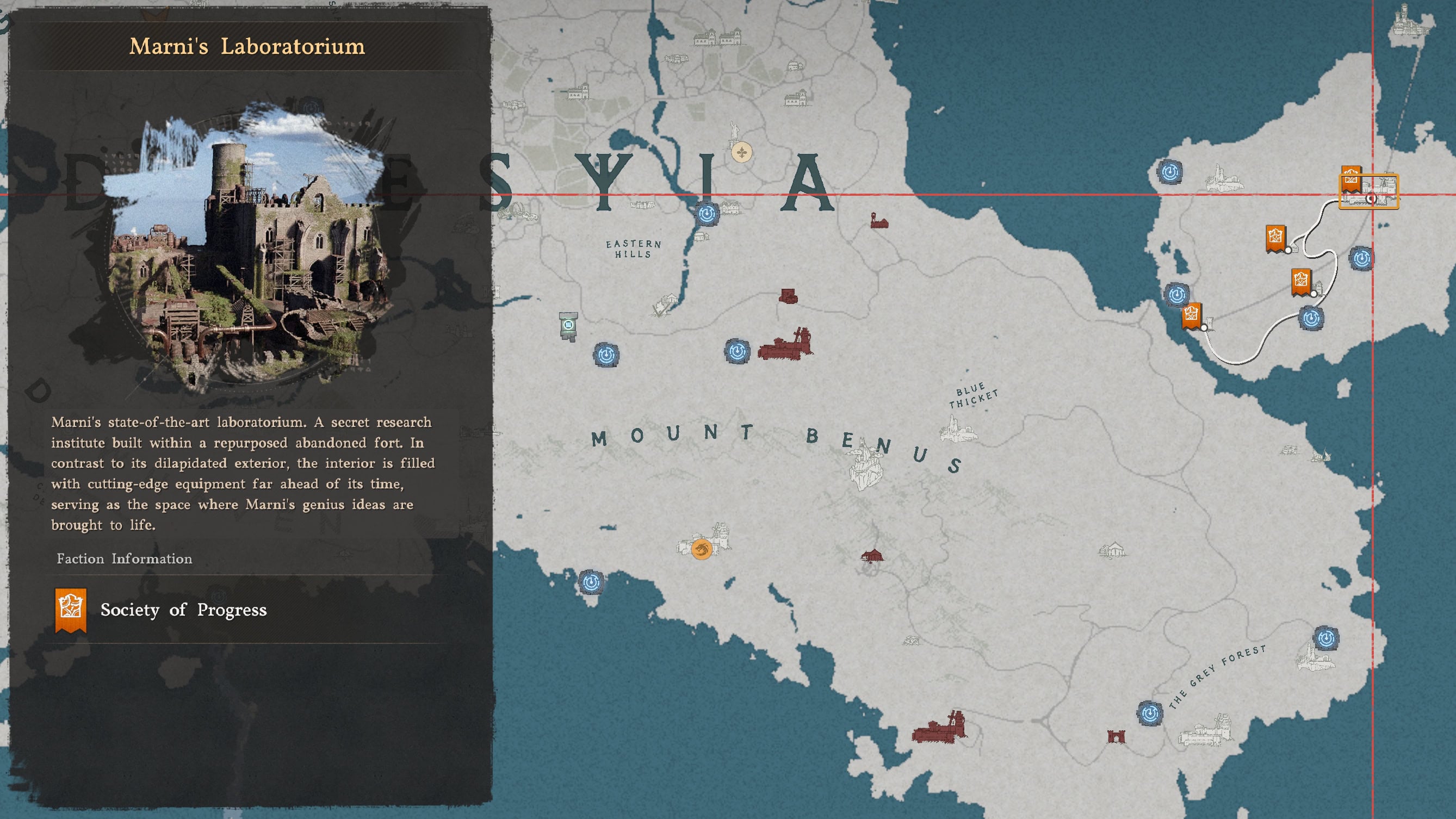Select blue gear in far southeast corner
Screen dimensions: 1456x819
tap(1325, 638)
